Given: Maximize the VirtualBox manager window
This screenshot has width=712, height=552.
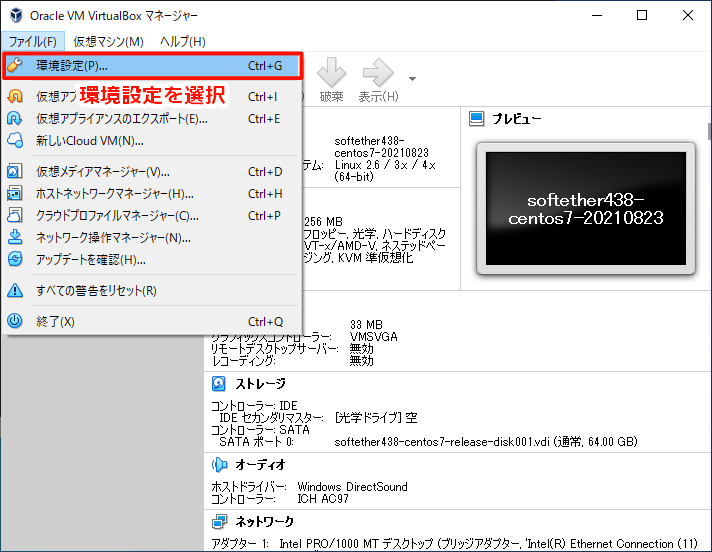Looking at the screenshot, I should pyautogui.click(x=642, y=15).
